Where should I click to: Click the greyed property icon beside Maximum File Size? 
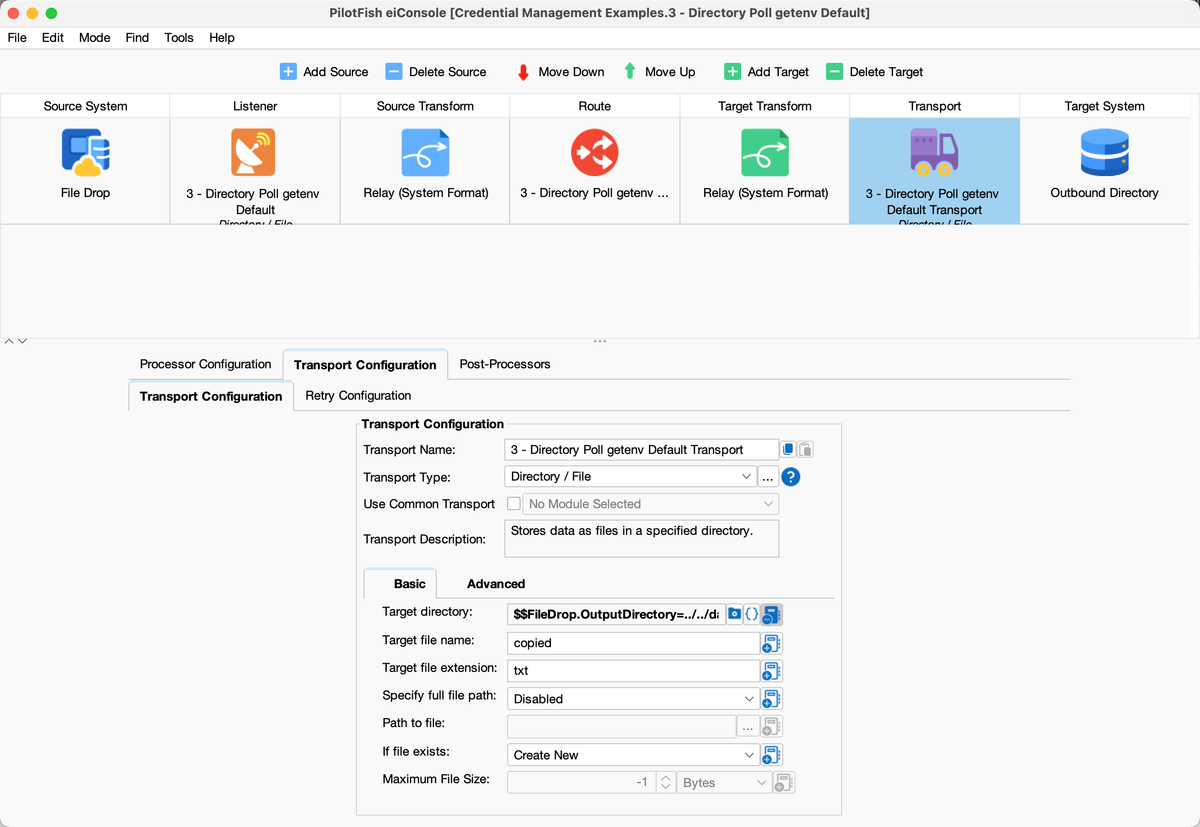(785, 783)
